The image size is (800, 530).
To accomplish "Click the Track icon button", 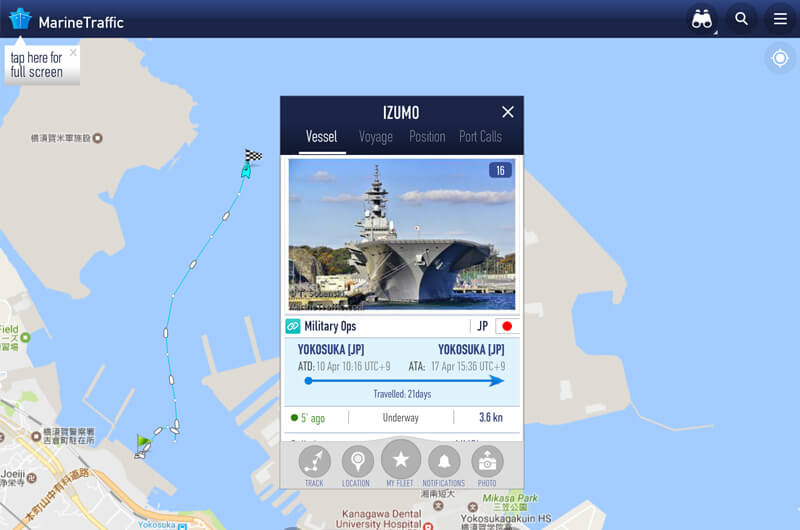I will pos(314,461).
